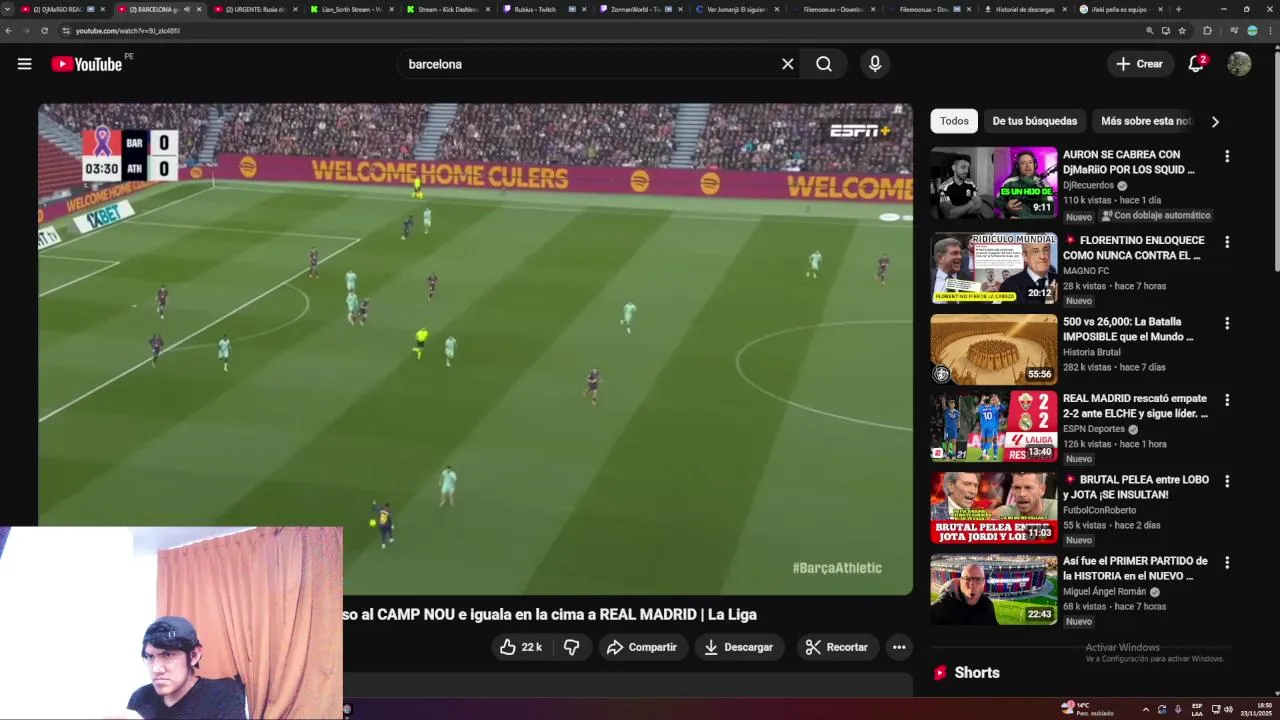This screenshot has height=720, width=1280.
Task: Open options for 500 vs 26,000 video
Action: pyautogui.click(x=1227, y=323)
